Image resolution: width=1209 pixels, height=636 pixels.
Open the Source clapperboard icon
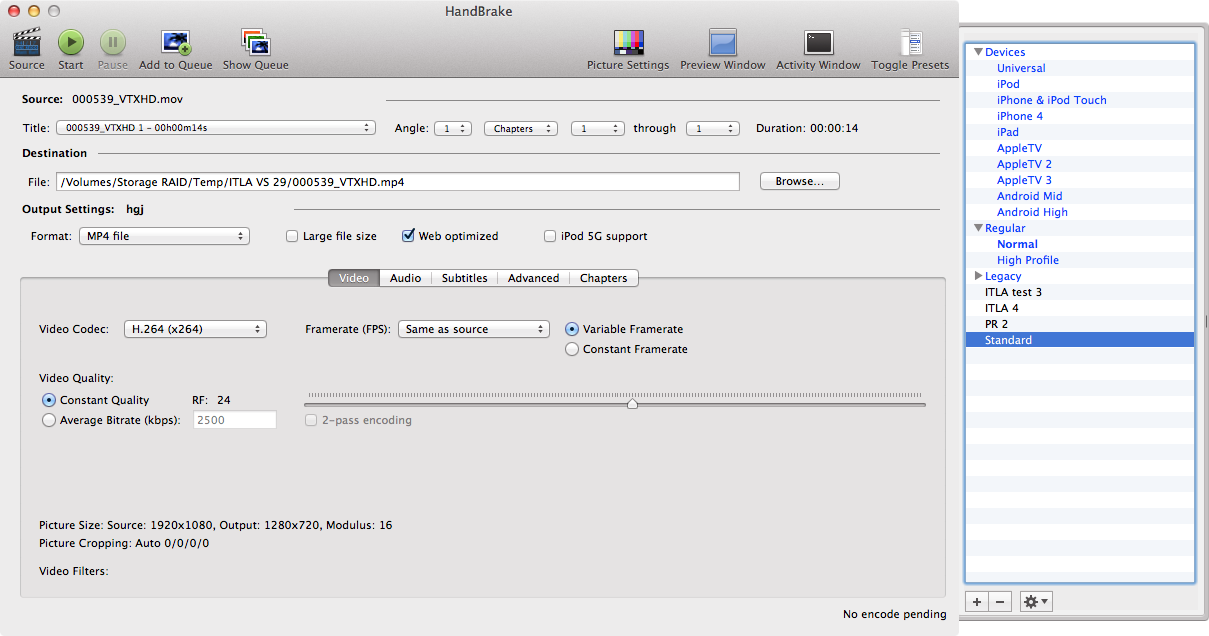point(27,42)
